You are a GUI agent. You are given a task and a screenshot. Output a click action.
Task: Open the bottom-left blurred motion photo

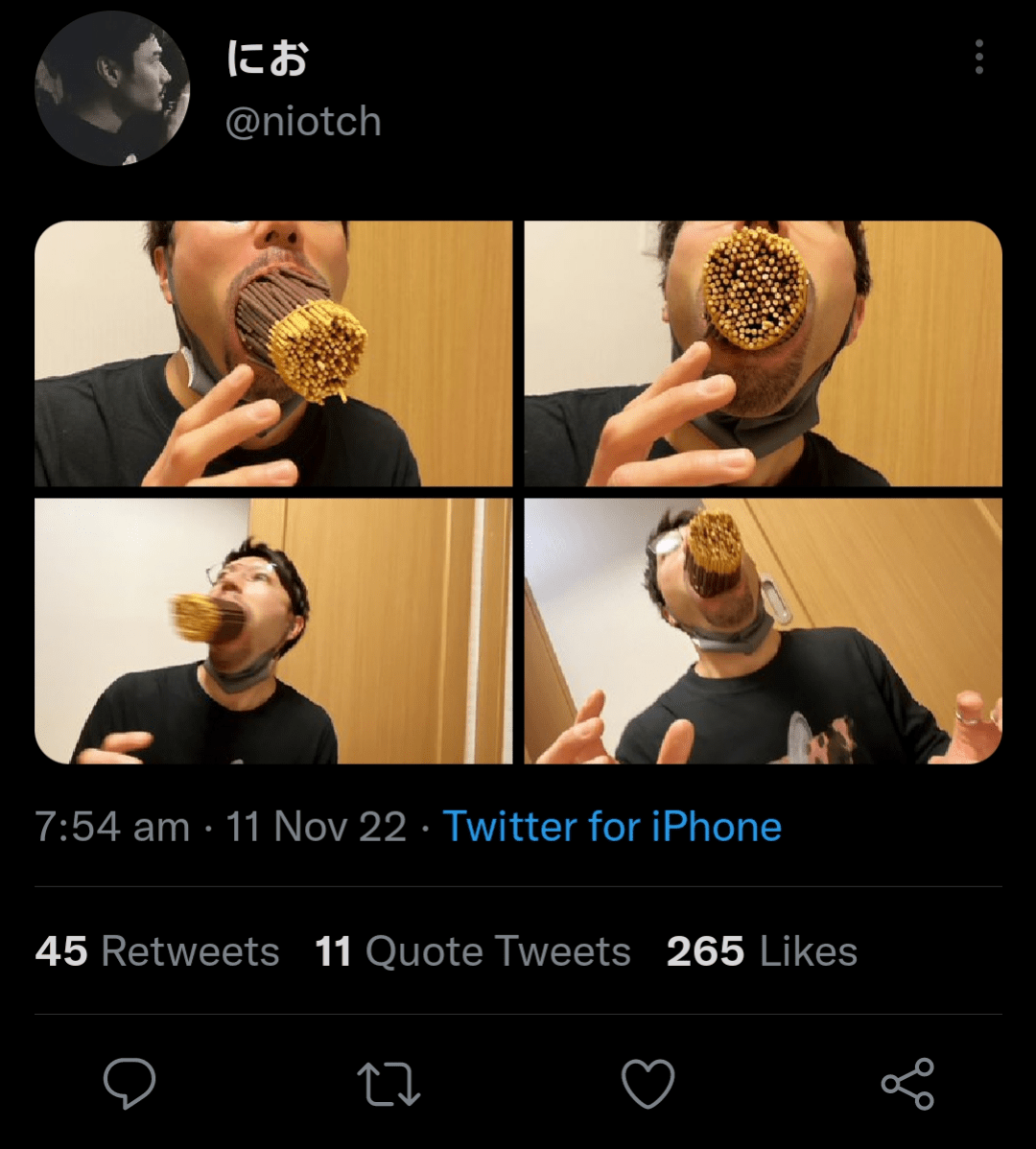pos(273,631)
